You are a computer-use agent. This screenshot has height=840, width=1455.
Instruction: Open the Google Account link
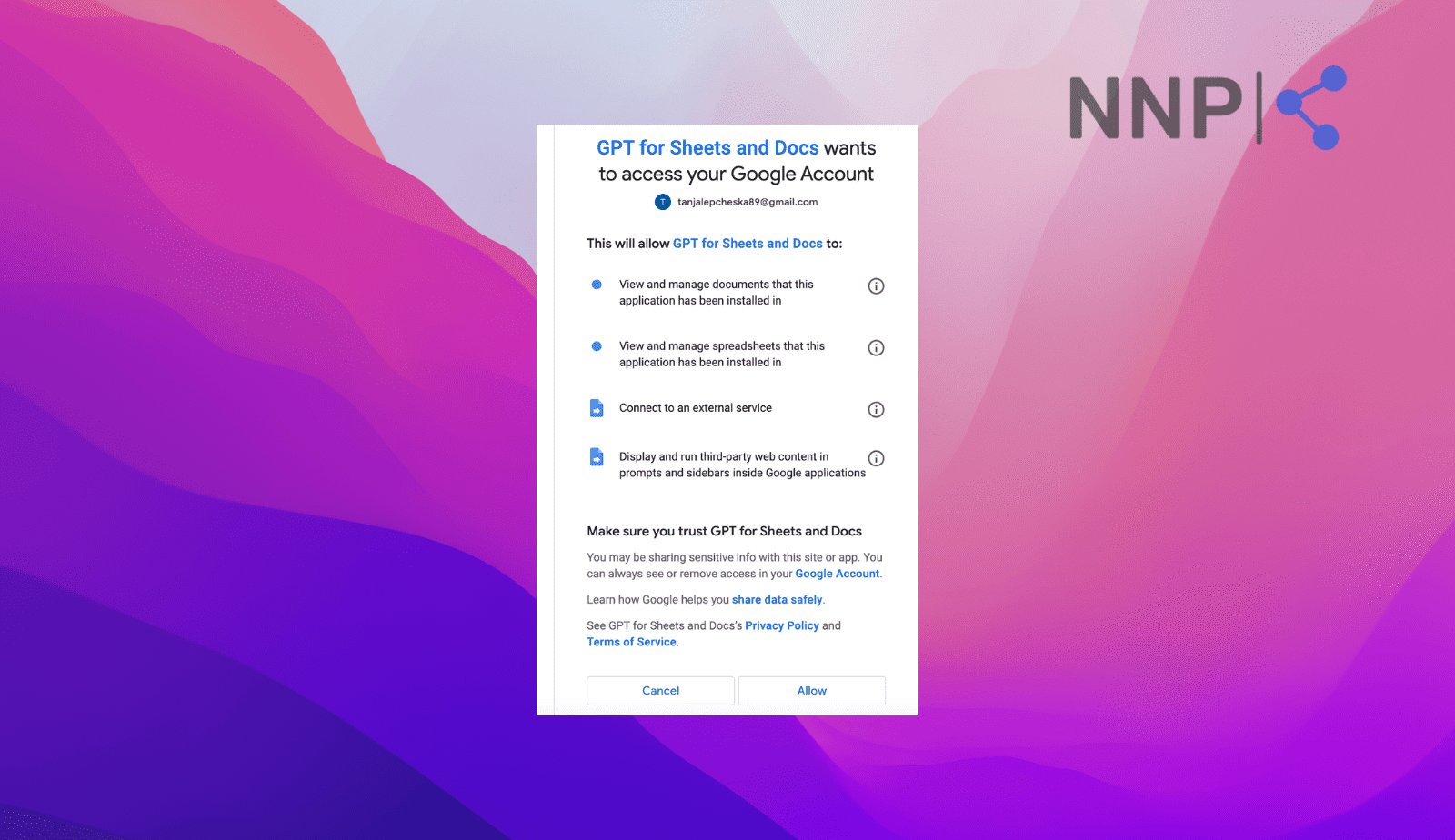tap(838, 574)
